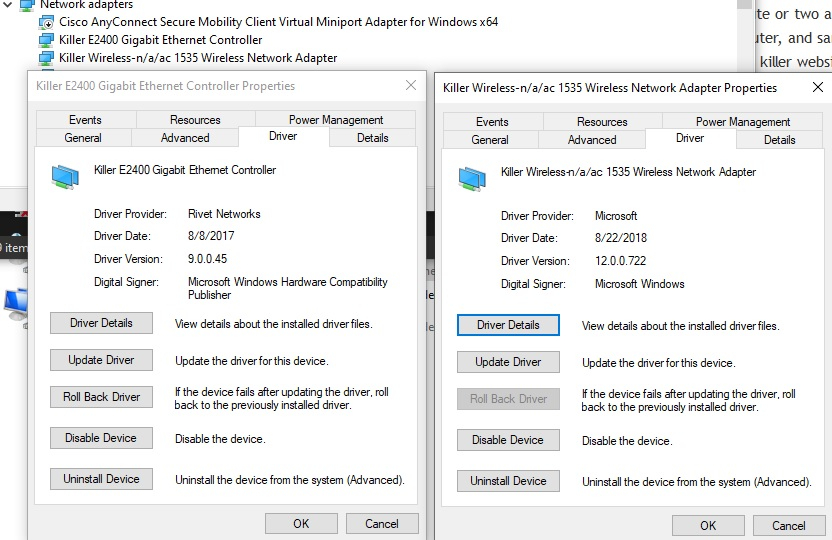Click driver date 8/8/2017 value
The image size is (832, 540).
click(x=211, y=236)
